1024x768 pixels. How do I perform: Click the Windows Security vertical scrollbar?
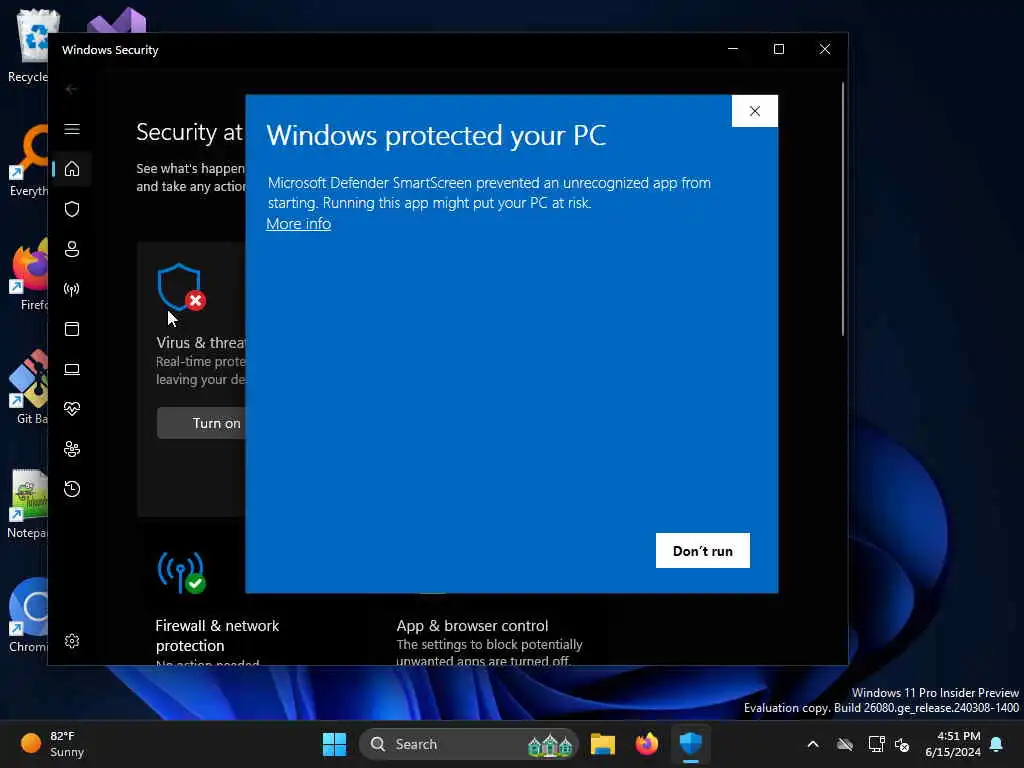[842, 209]
